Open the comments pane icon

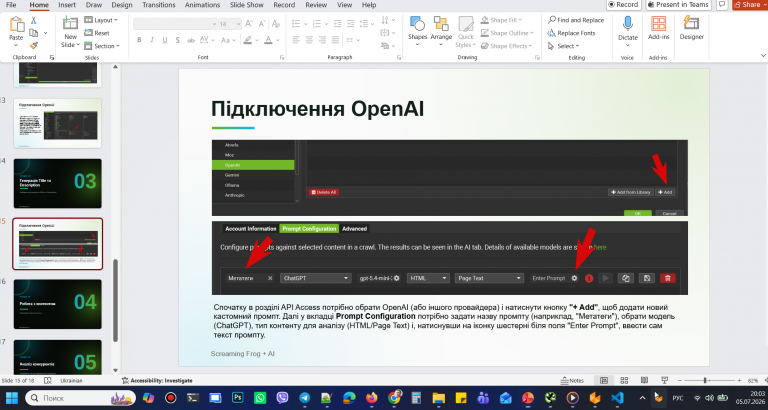721,4
